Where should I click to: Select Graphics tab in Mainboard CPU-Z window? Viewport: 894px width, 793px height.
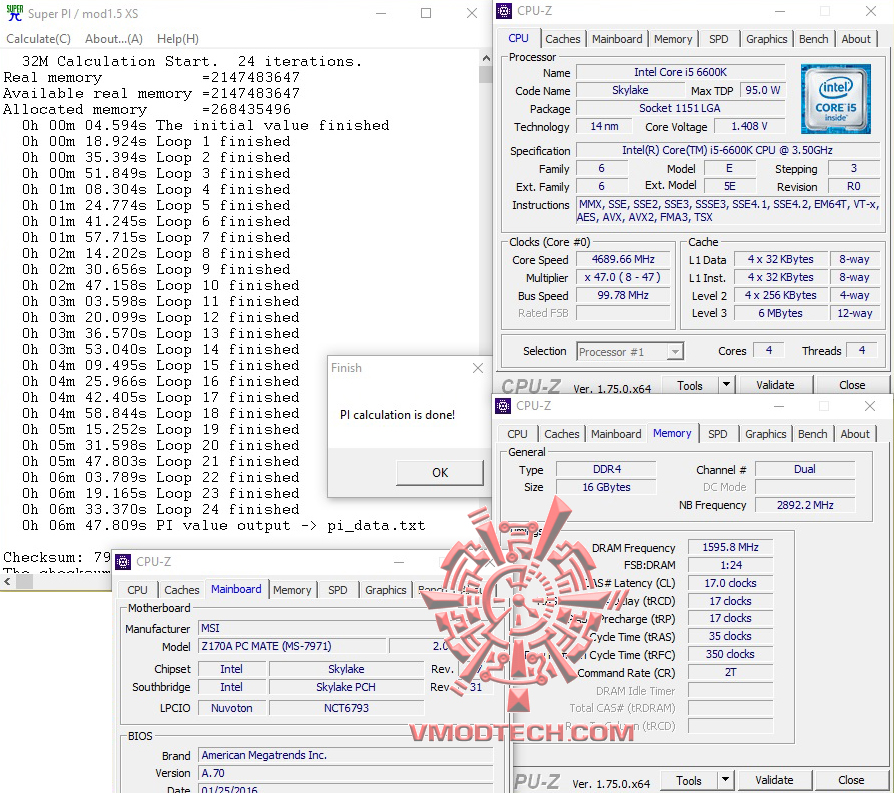click(385, 590)
